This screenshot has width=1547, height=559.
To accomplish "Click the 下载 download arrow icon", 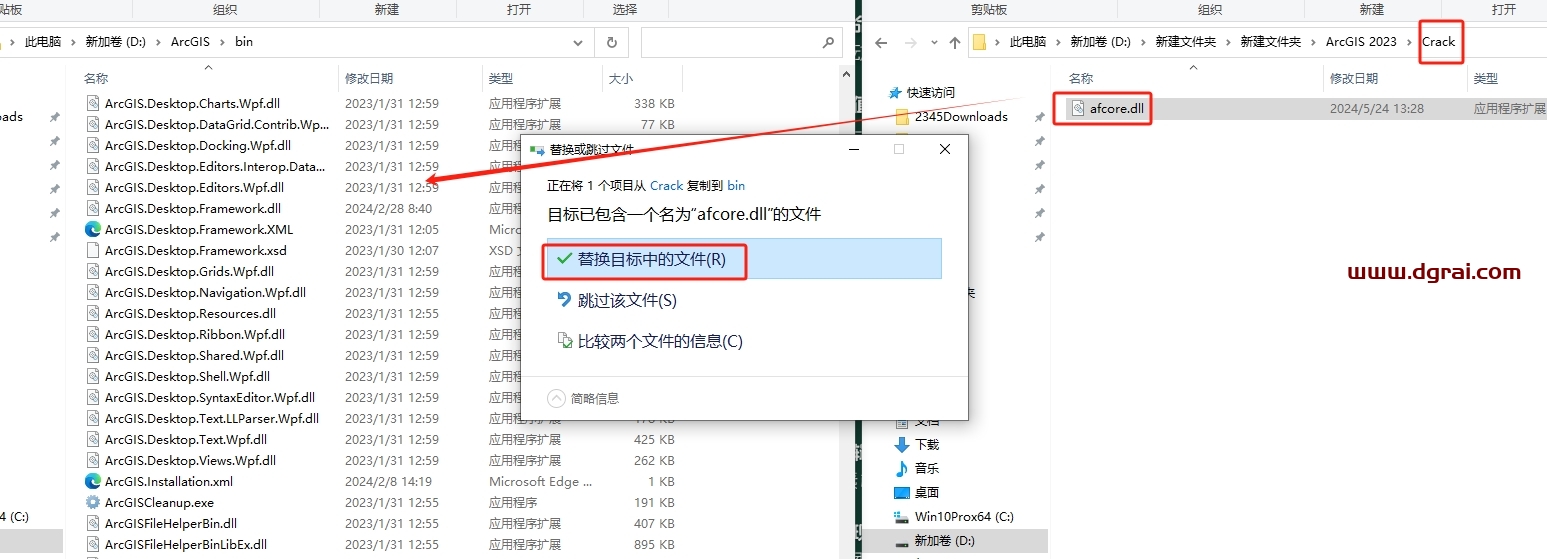I will click(902, 444).
